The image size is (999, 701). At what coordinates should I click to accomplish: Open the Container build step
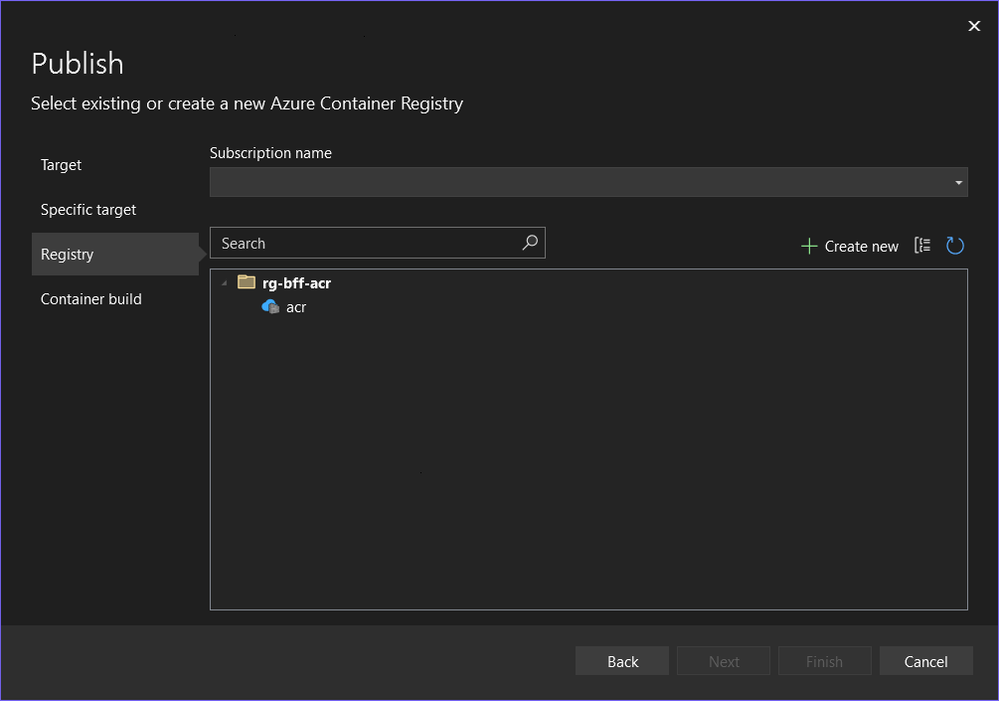click(x=91, y=299)
